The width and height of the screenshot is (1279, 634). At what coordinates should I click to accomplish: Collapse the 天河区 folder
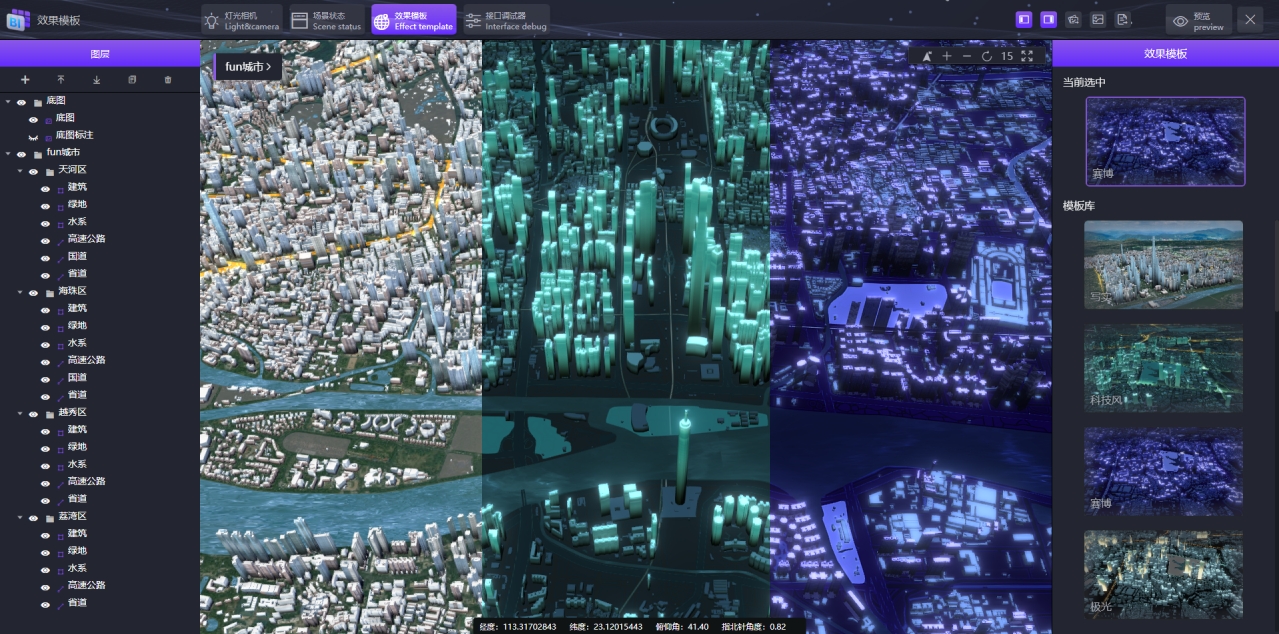[x=20, y=171]
